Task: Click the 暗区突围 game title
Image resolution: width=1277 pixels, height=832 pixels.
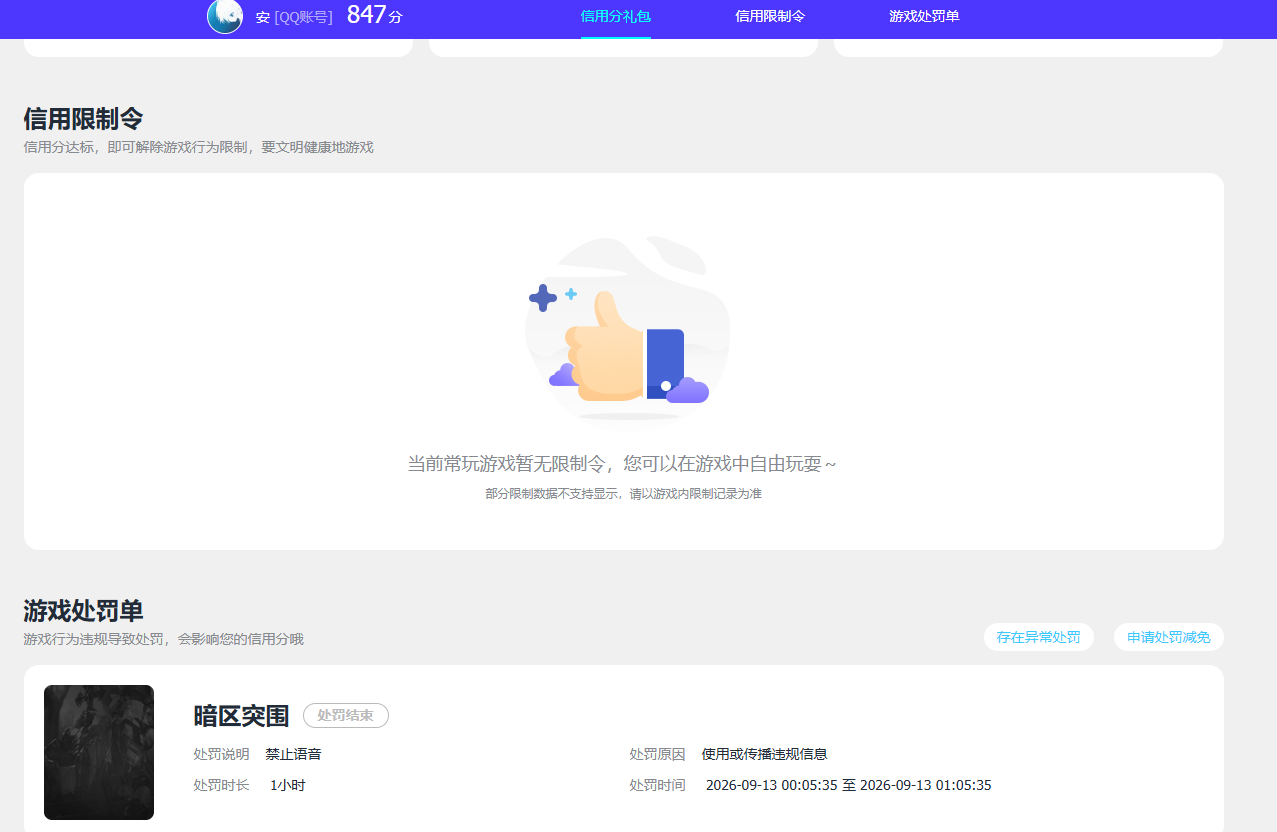Action: [241, 716]
